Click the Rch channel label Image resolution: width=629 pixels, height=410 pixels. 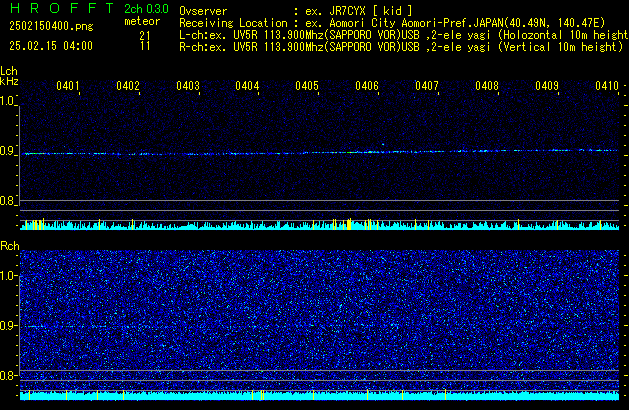[x=10, y=246]
